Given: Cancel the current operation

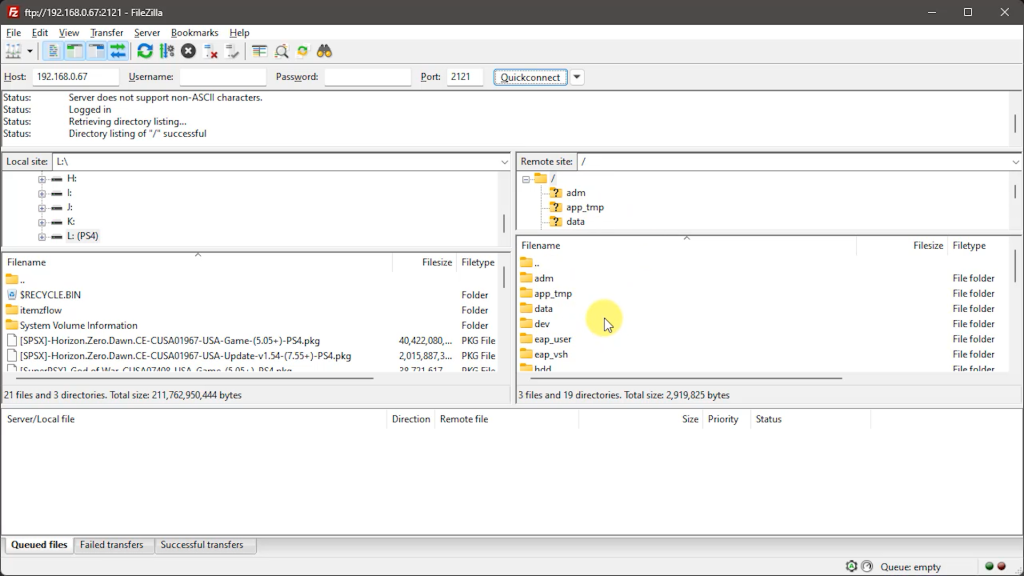Looking at the screenshot, I should pos(188,51).
